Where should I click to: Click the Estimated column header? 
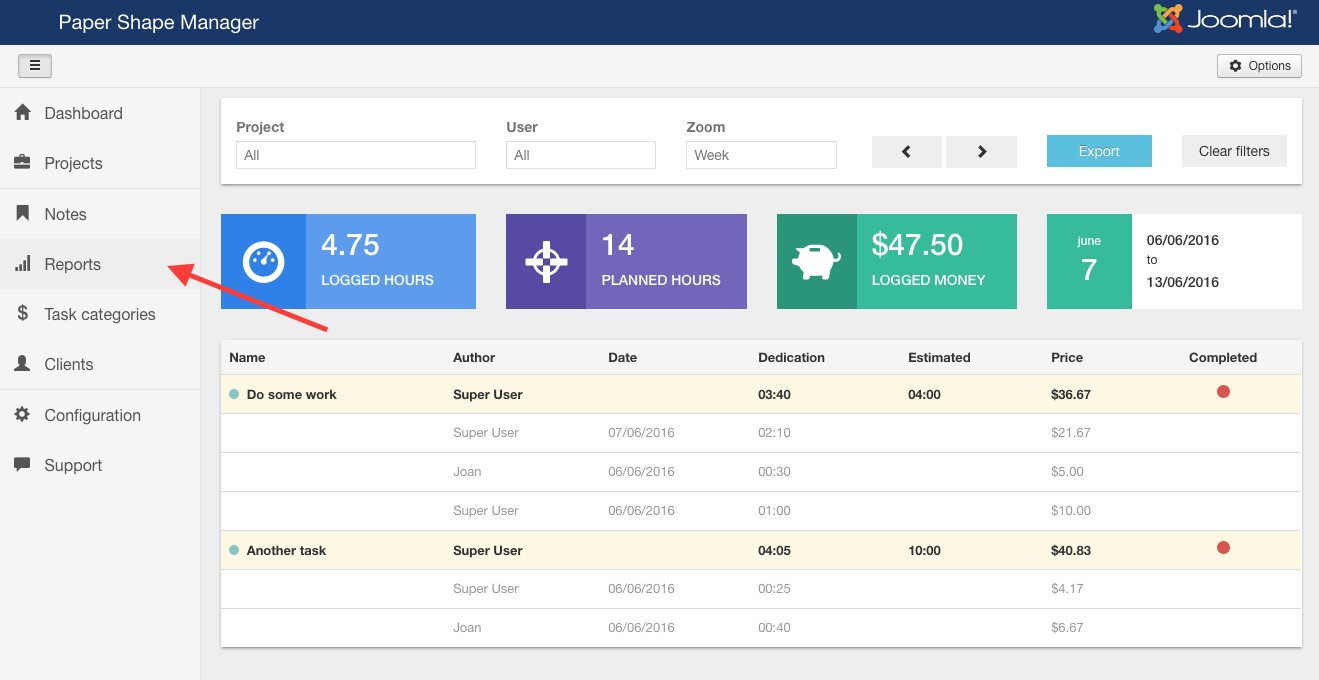(939, 357)
